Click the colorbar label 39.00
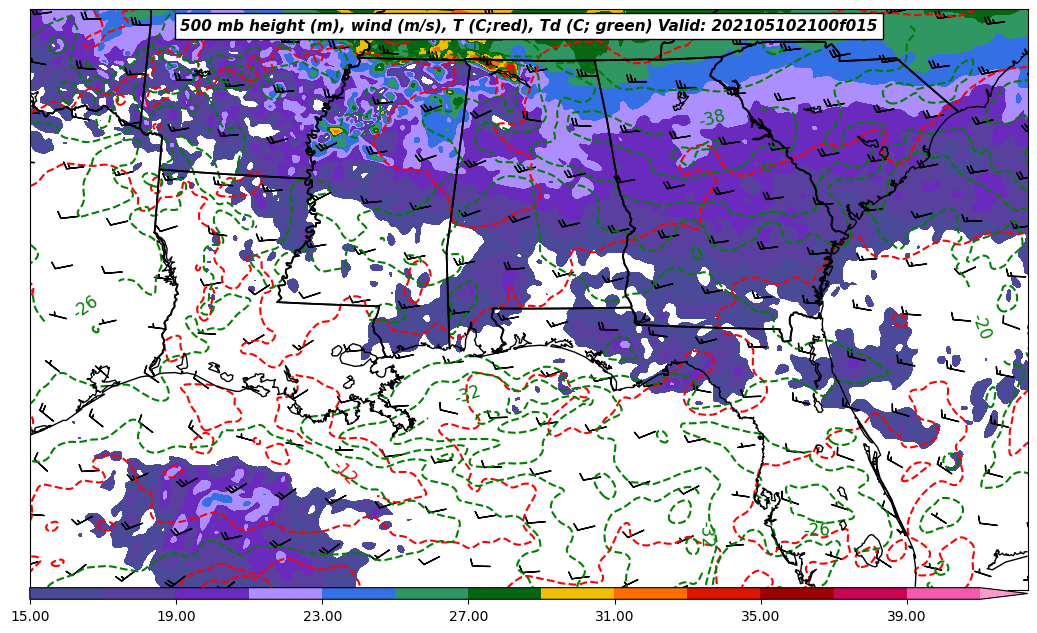1037x633 pixels. [907, 616]
